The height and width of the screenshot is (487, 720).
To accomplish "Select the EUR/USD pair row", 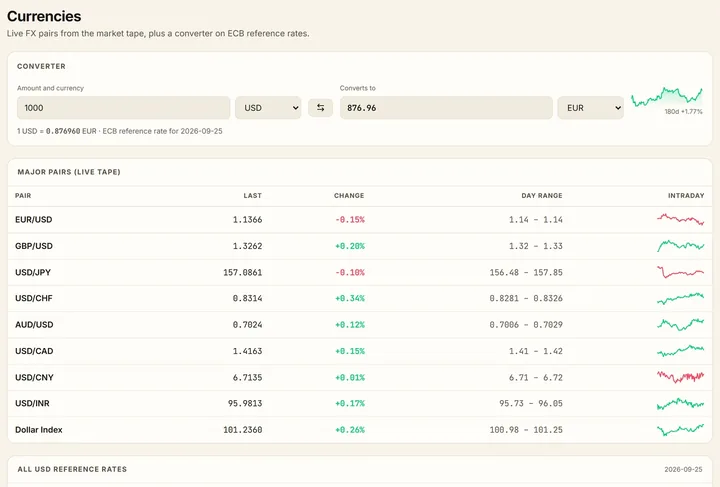I will click(x=360, y=219).
